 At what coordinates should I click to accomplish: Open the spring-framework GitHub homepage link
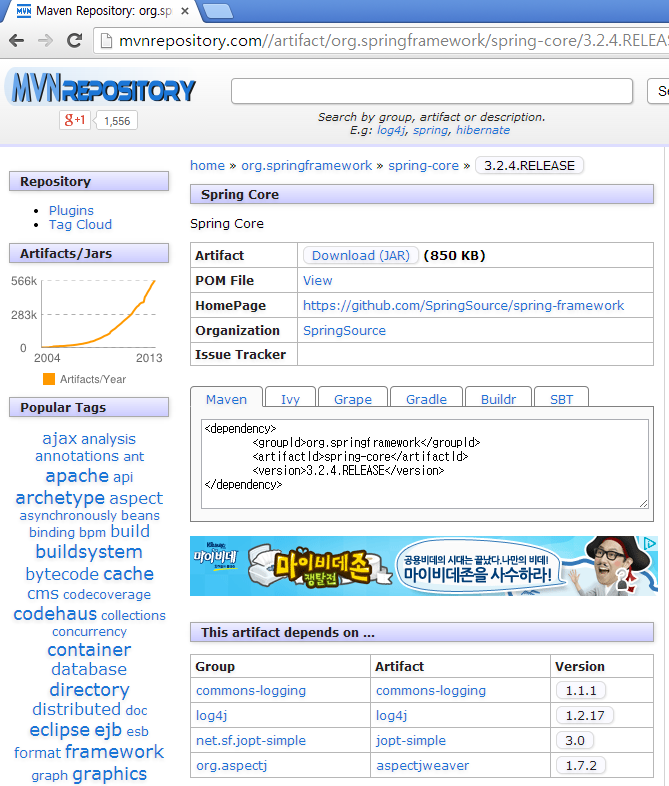463,305
